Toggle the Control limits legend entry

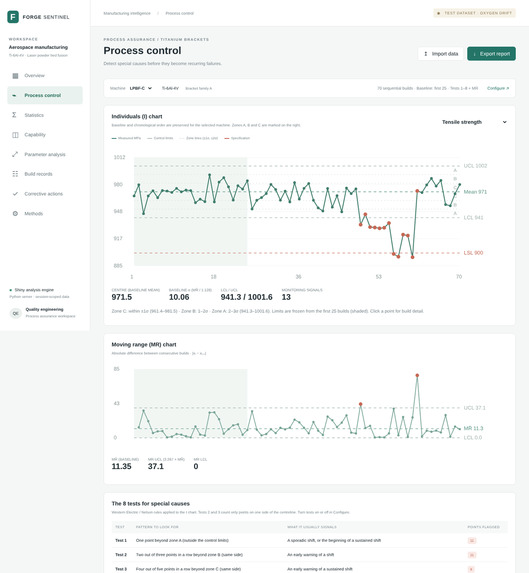pyautogui.click(x=160, y=138)
